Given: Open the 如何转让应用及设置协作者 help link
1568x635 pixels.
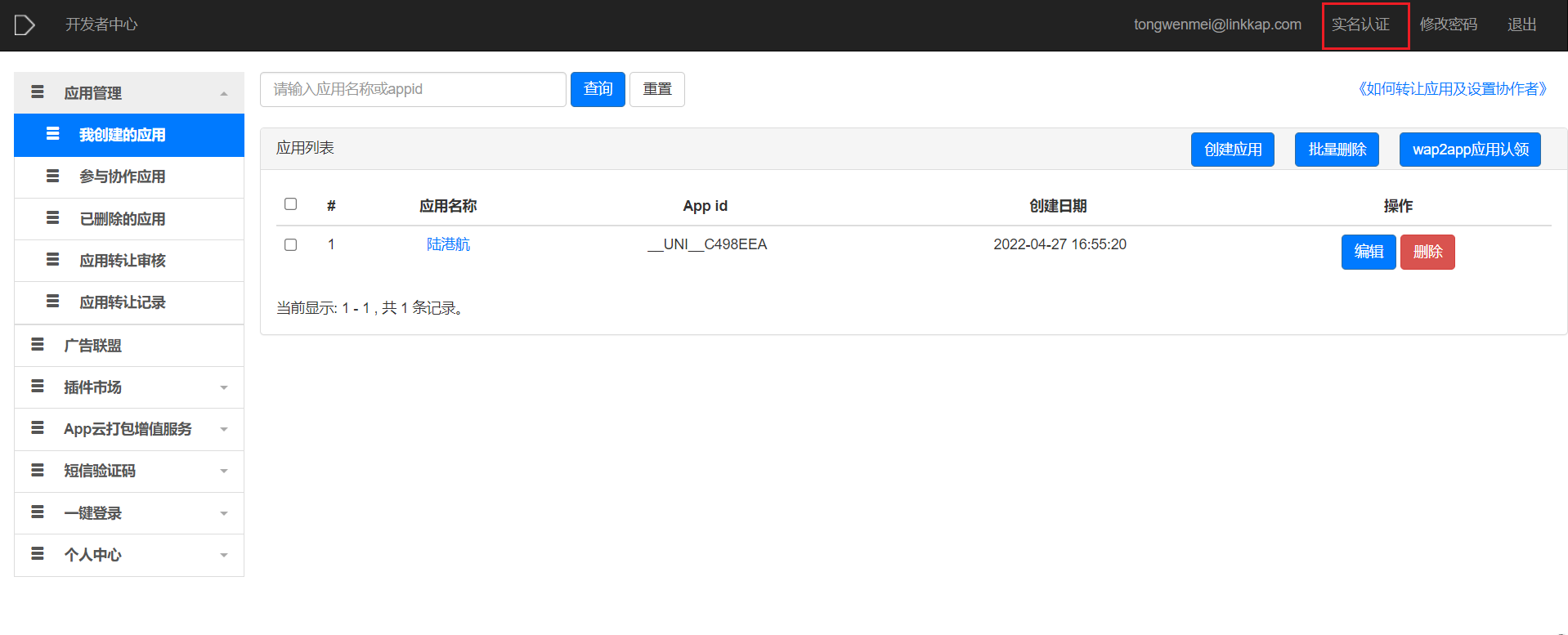Looking at the screenshot, I should click(x=1452, y=89).
